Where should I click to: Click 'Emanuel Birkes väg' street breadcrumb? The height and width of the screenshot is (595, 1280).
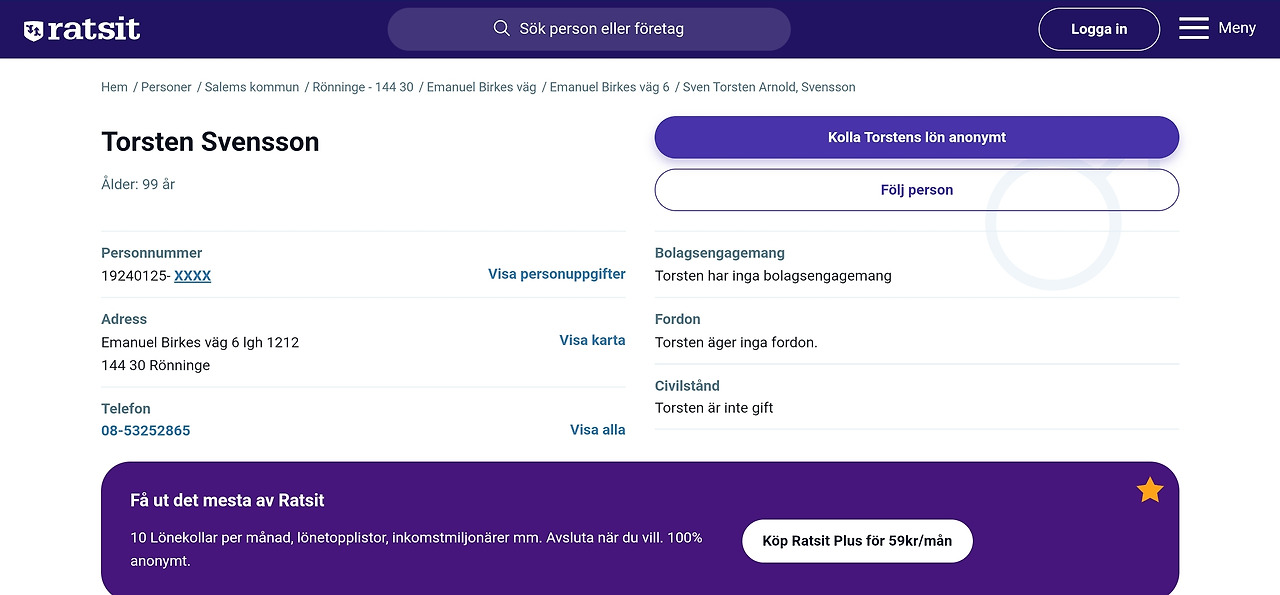tap(482, 87)
